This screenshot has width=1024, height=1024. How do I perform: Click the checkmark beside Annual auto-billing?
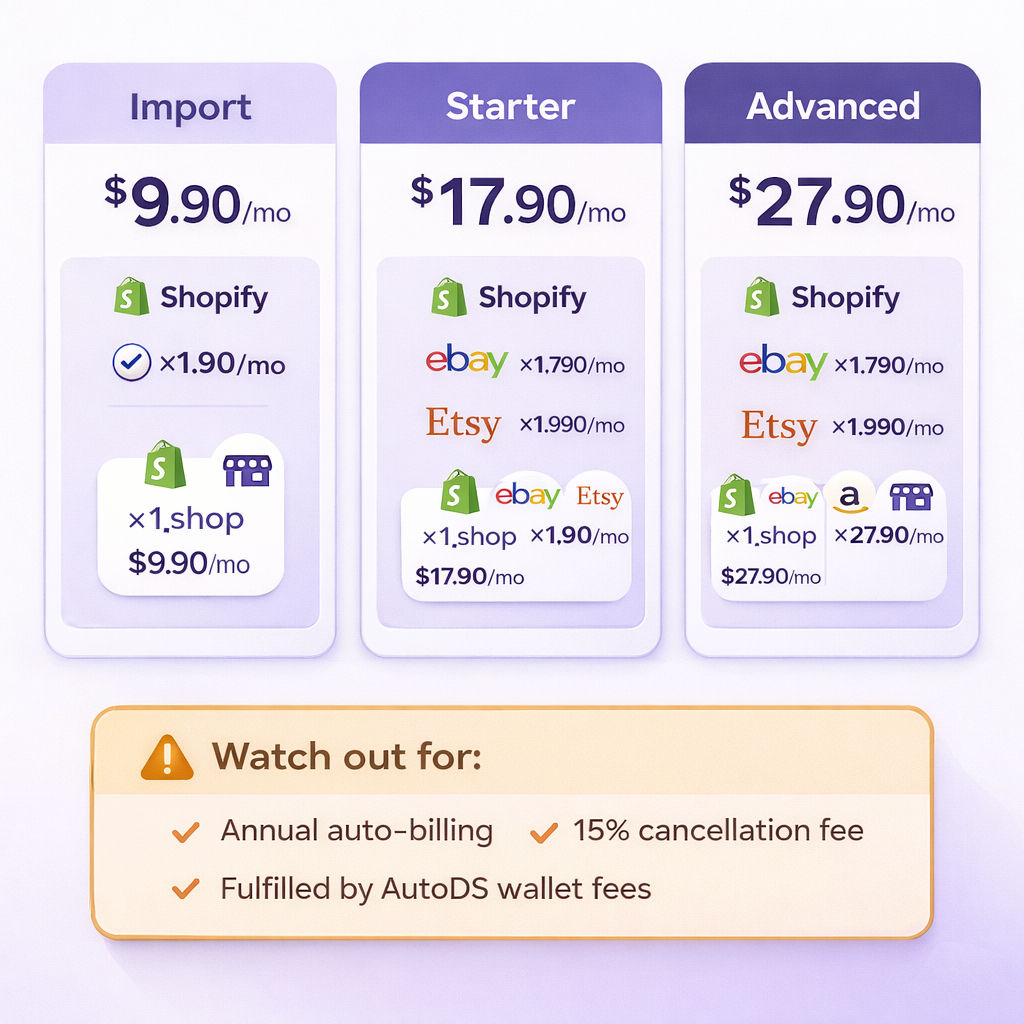(186, 831)
